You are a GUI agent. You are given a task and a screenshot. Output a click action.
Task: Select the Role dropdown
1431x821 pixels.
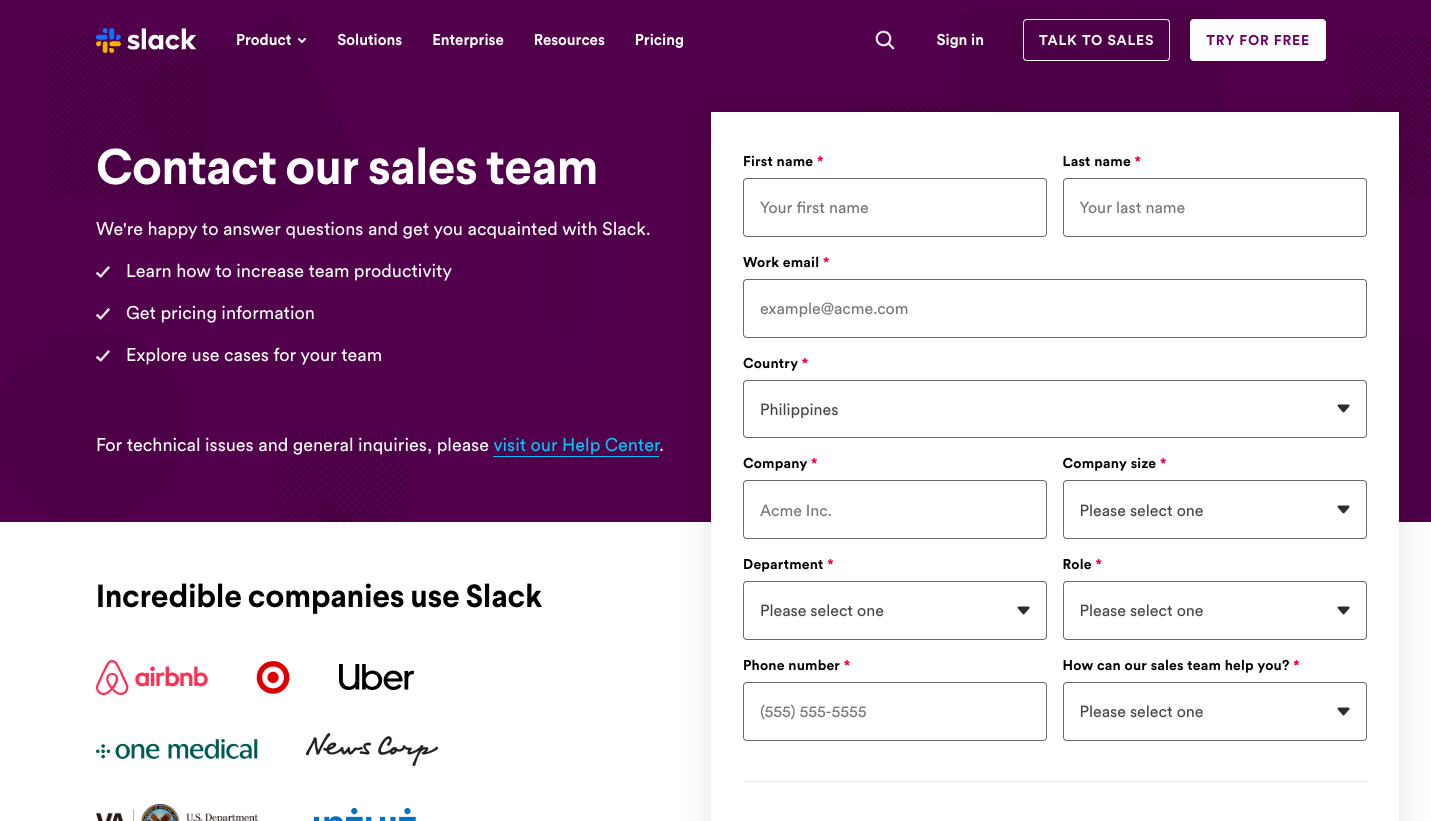tap(1214, 611)
